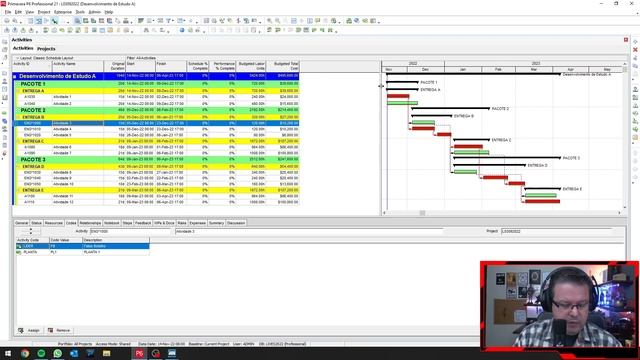Viewport: 640px width, 360px height.
Task: Click the Zoom In magnifier icon
Action: 269,21
